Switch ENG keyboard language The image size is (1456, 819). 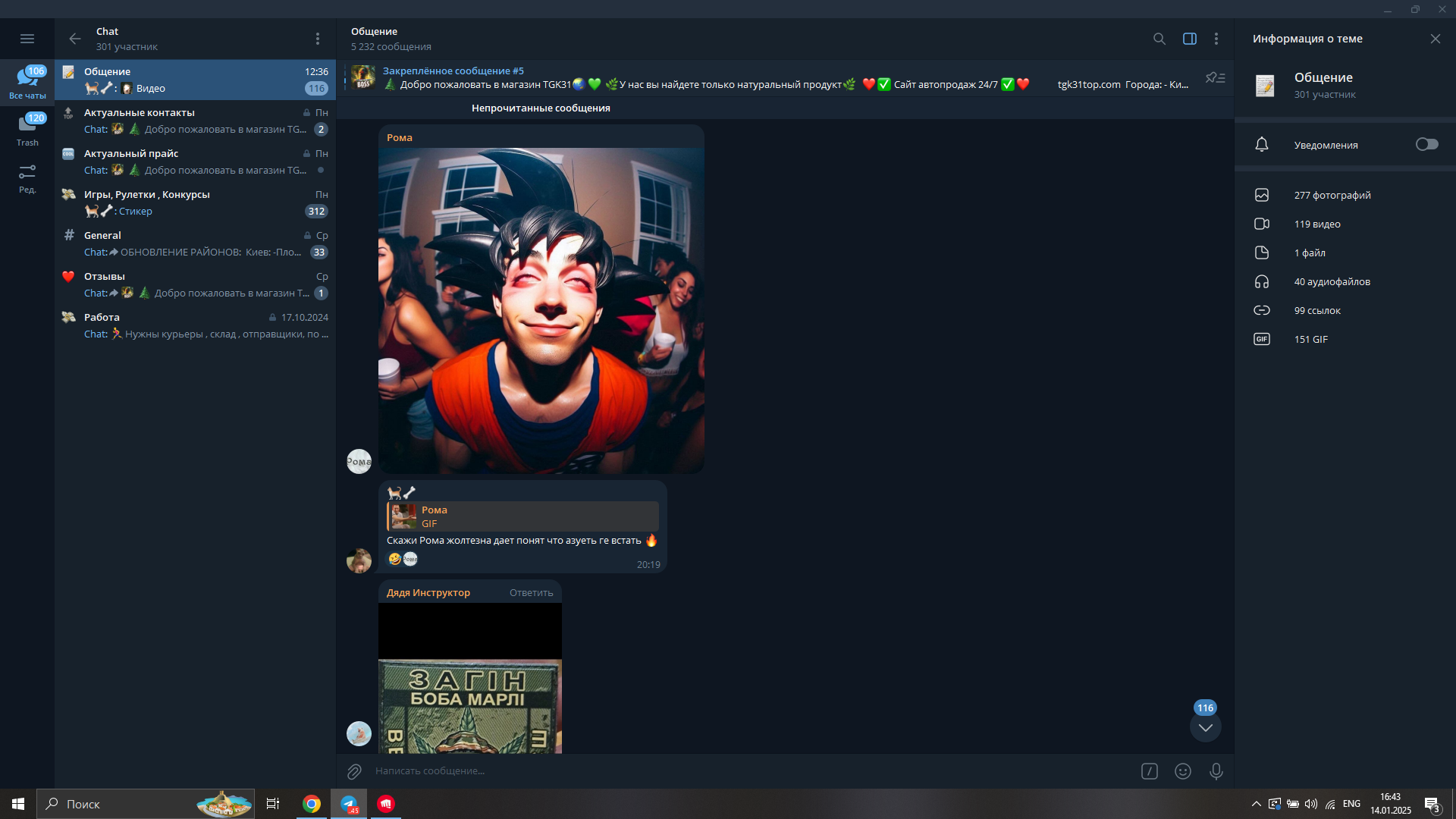1351,804
